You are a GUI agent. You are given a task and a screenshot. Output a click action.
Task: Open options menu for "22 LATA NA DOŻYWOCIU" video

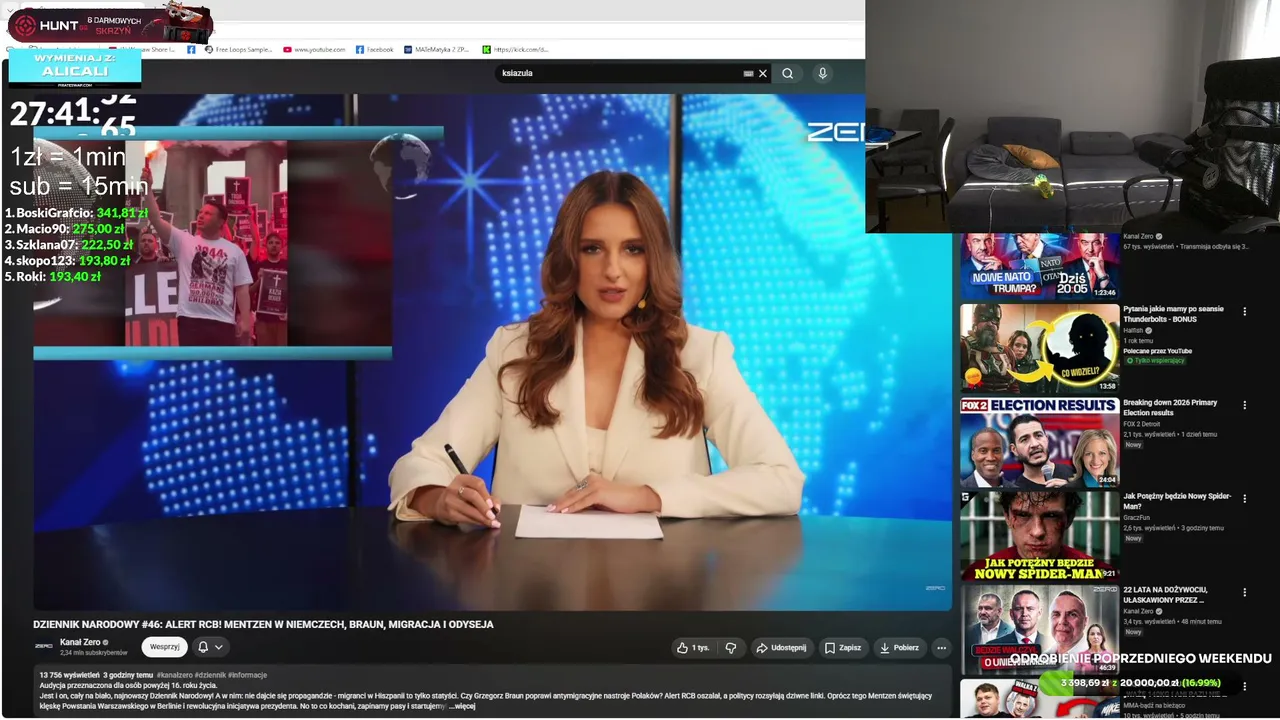(1245, 592)
